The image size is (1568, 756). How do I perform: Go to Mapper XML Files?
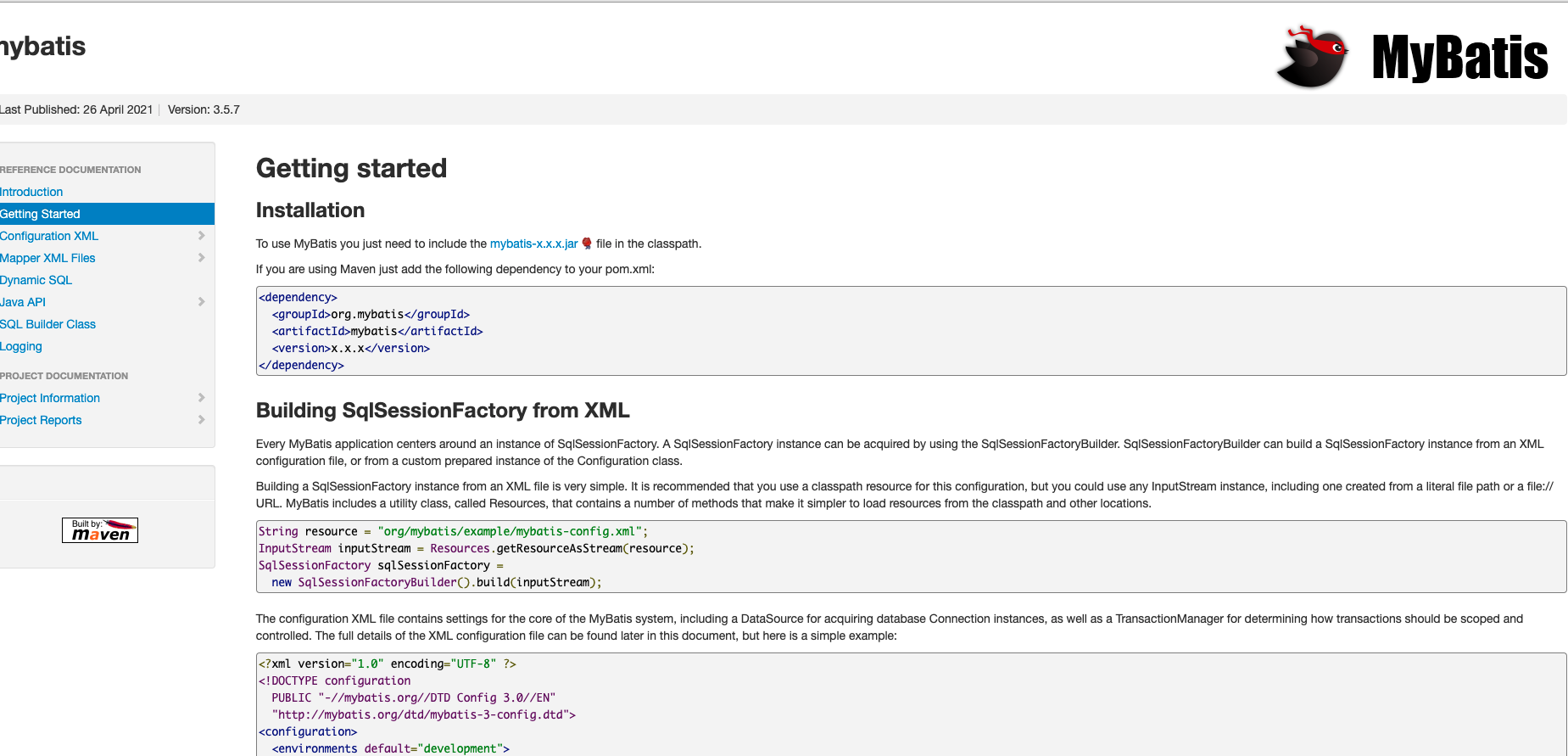coord(47,258)
